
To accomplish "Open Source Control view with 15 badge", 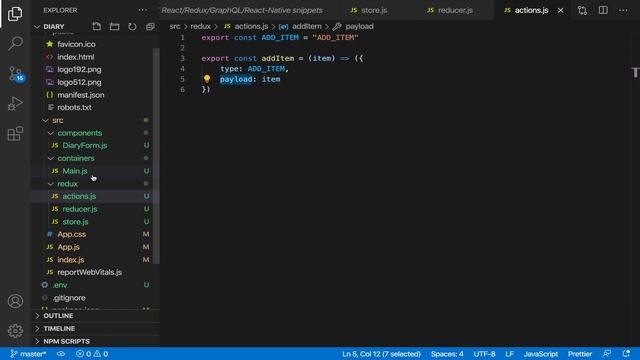I will (x=16, y=74).
